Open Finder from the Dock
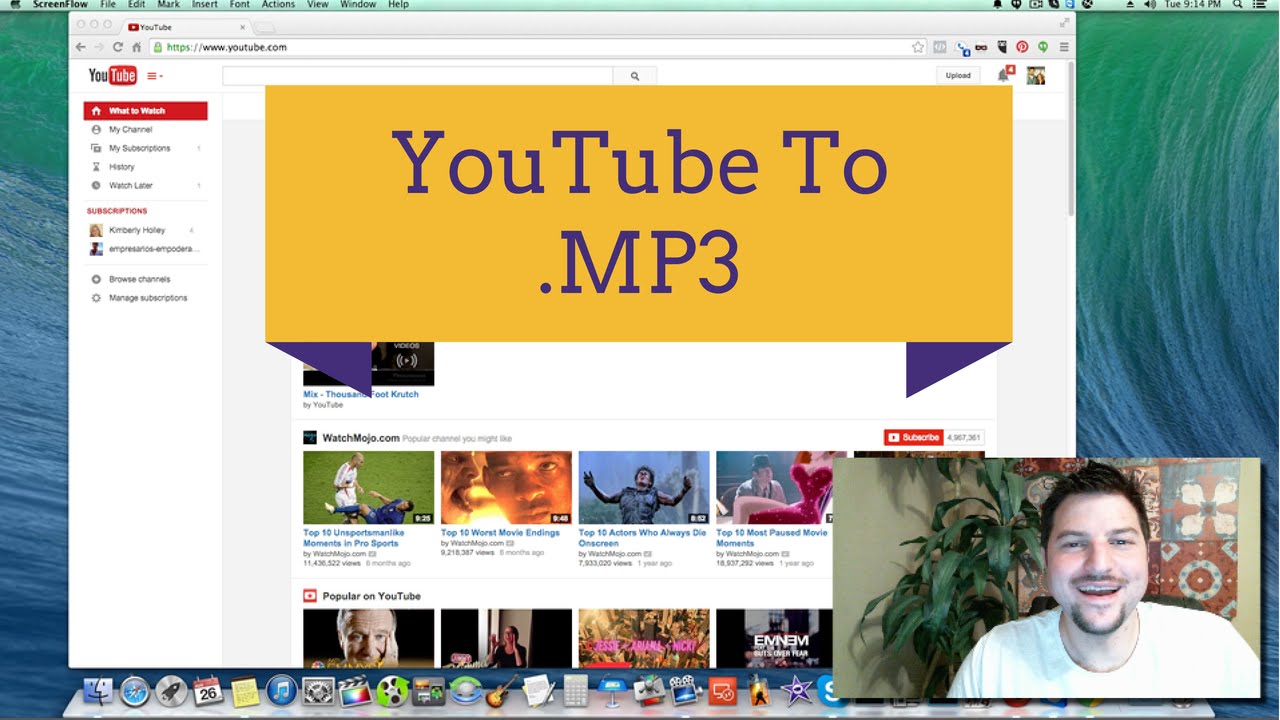Image resolution: width=1280 pixels, height=720 pixels. click(x=98, y=691)
